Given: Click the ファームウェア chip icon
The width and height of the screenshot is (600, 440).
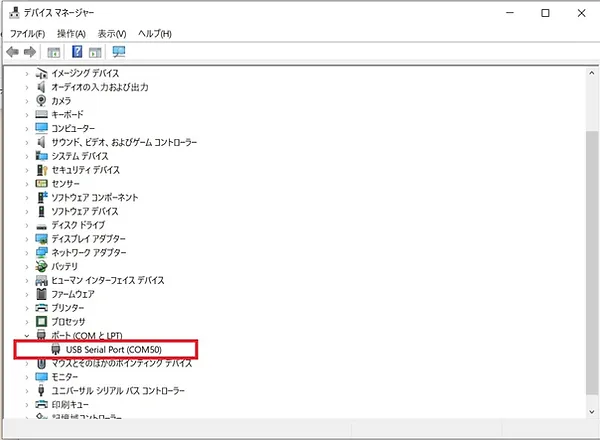Looking at the screenshot, I should point(41,294).
